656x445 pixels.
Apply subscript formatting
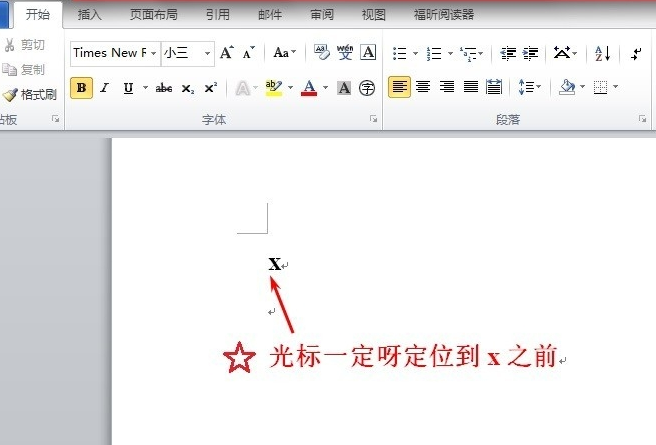pos(188,88)
